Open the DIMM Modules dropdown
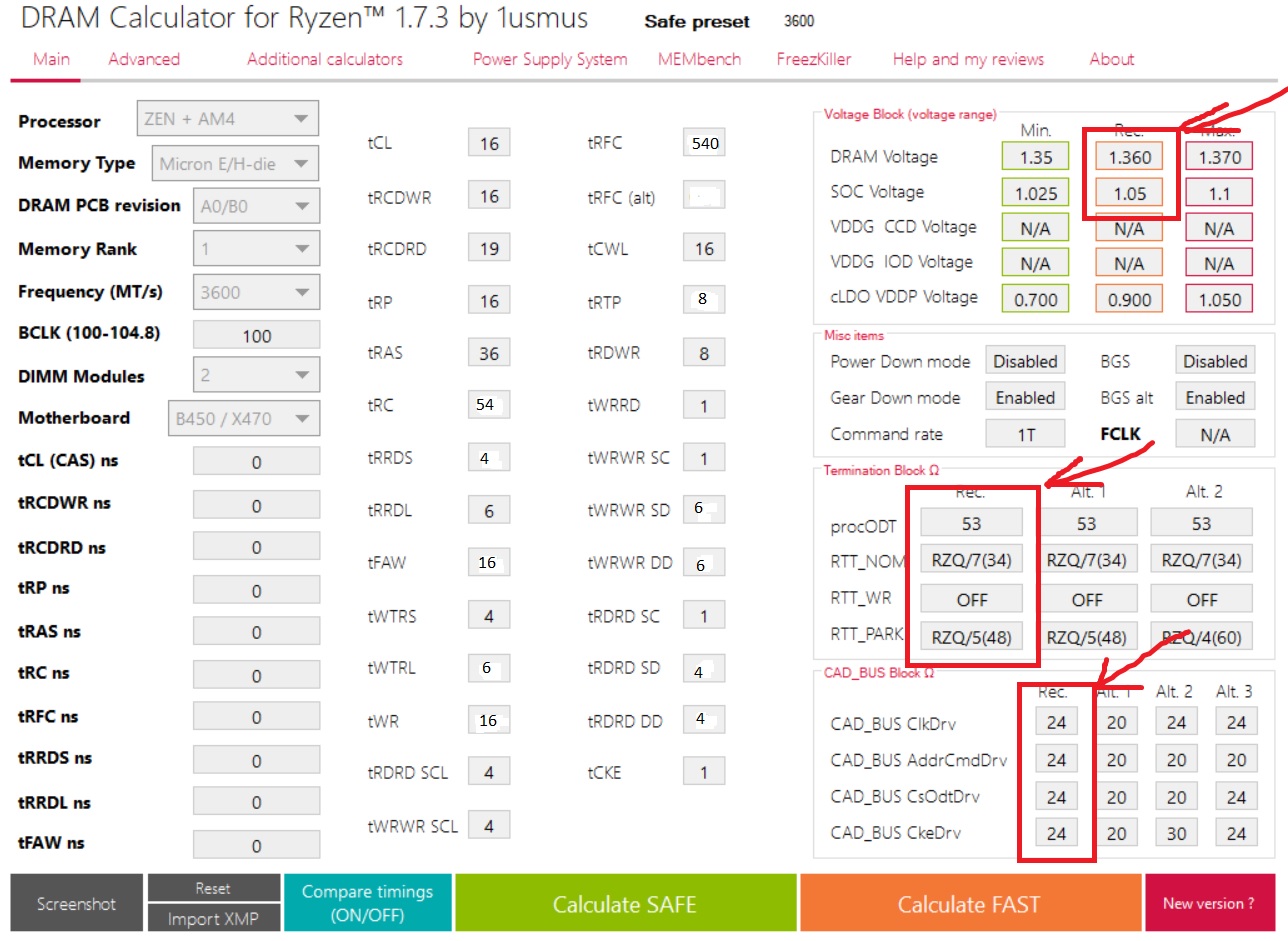1288x941 pixels. pos(255,376)
